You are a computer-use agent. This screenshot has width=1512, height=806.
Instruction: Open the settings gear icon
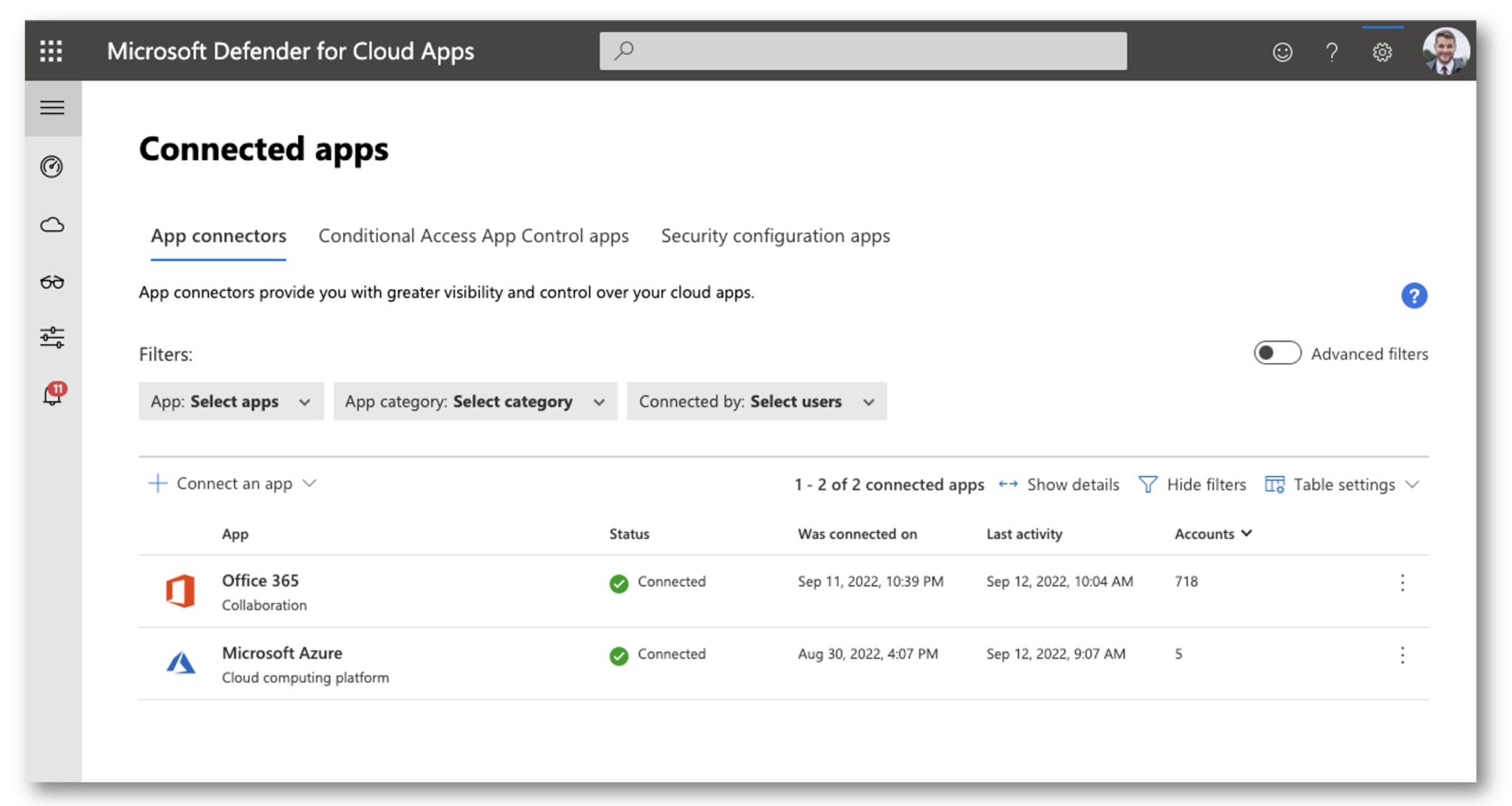click(1382, 52)
